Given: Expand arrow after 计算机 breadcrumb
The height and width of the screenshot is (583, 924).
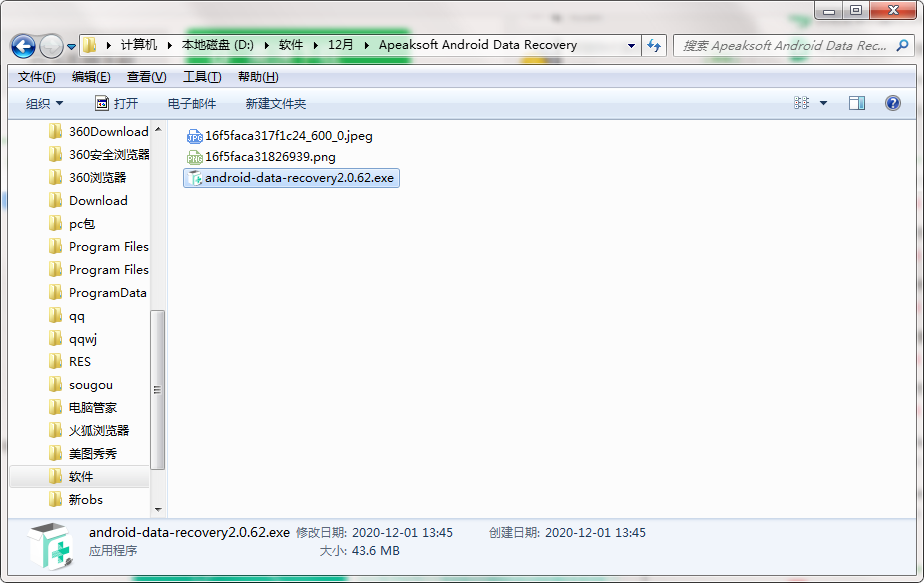Looking at the screenshot, I should (x=169, y=45).
